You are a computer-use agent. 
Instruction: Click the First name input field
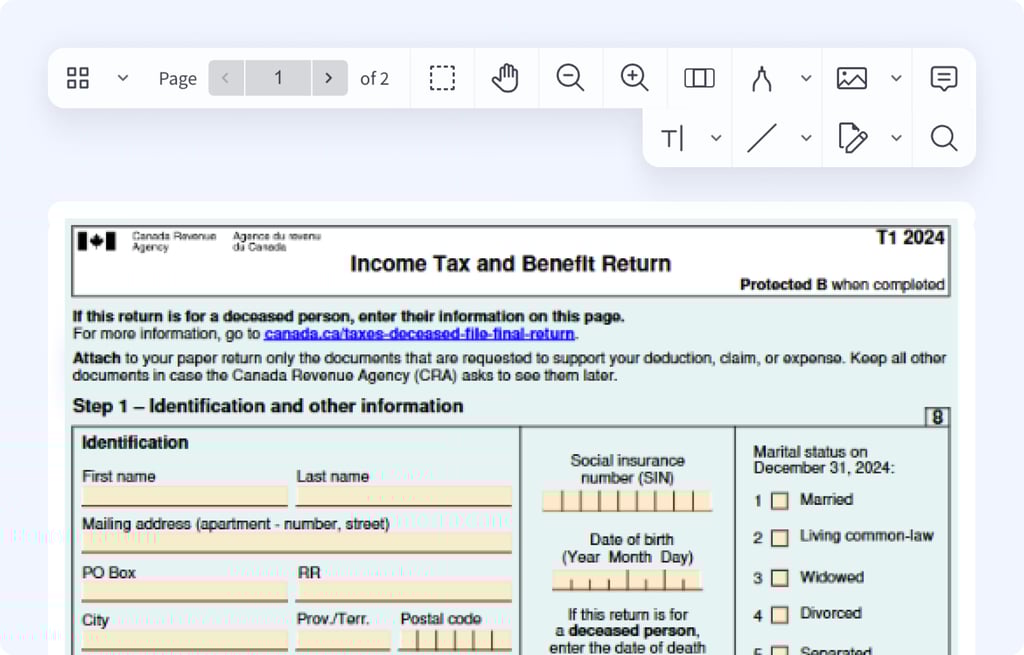pos(184,496)
